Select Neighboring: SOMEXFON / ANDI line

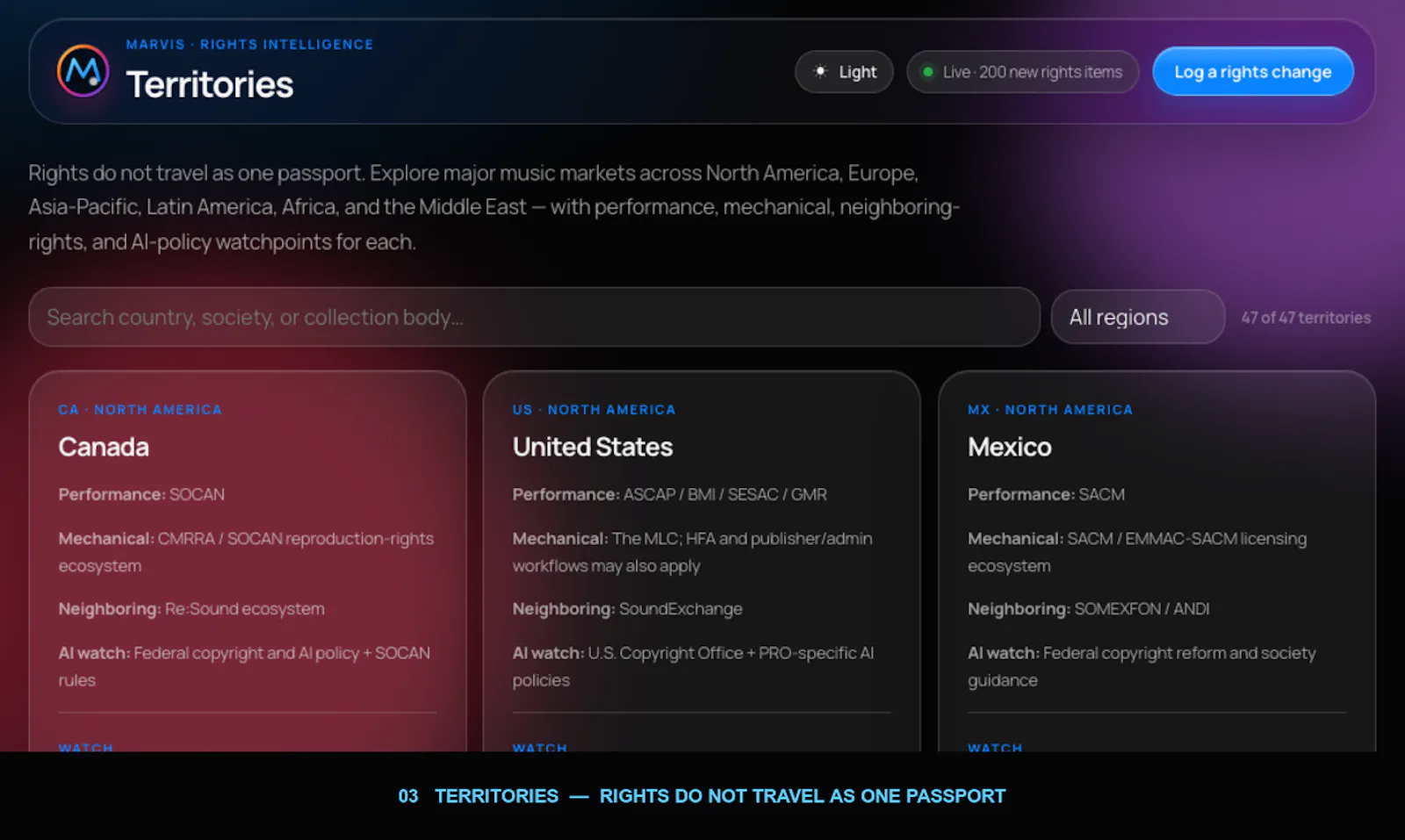coord(1089,608)
